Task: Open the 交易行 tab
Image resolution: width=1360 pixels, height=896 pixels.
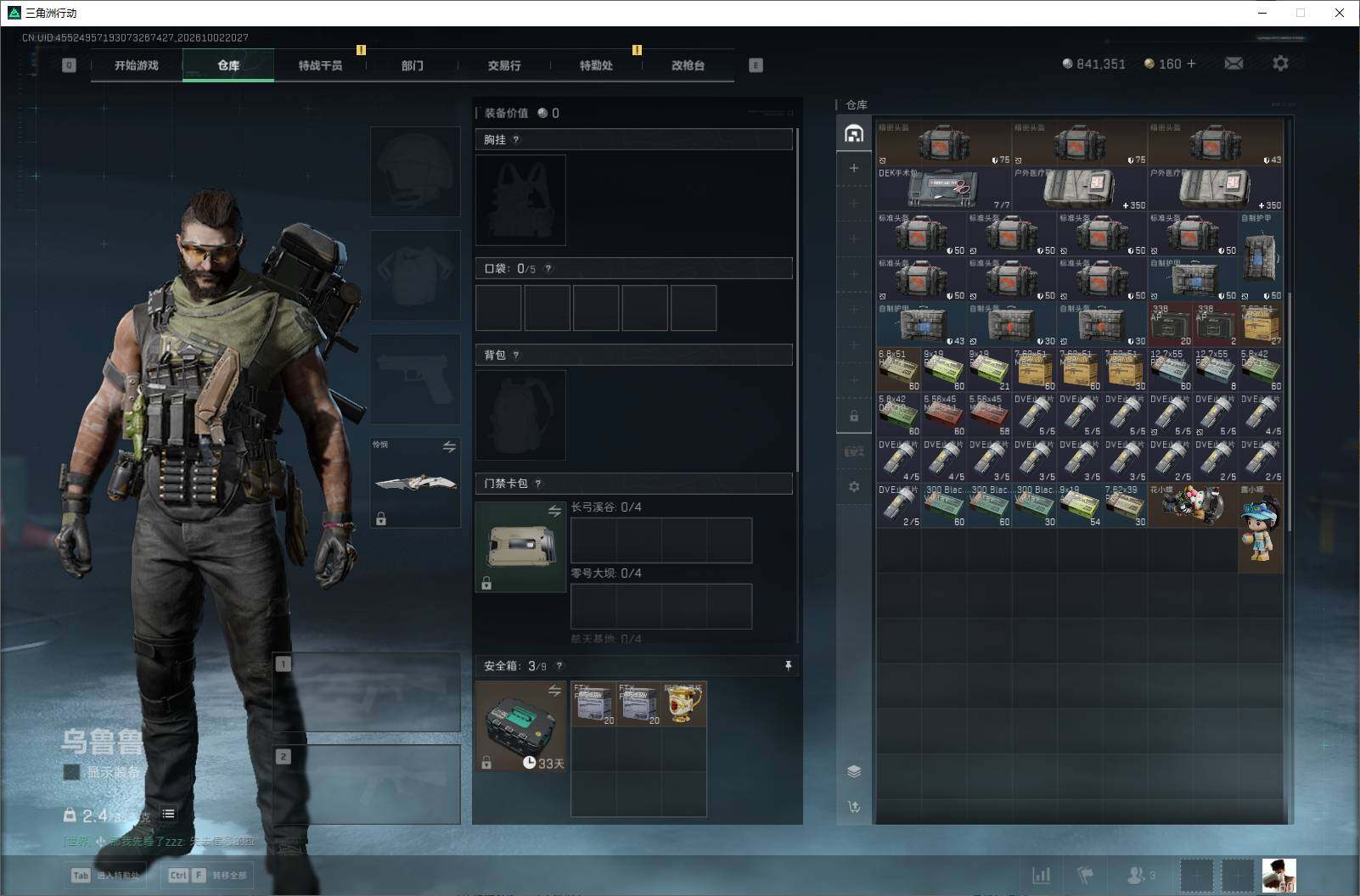Action: 504,65
